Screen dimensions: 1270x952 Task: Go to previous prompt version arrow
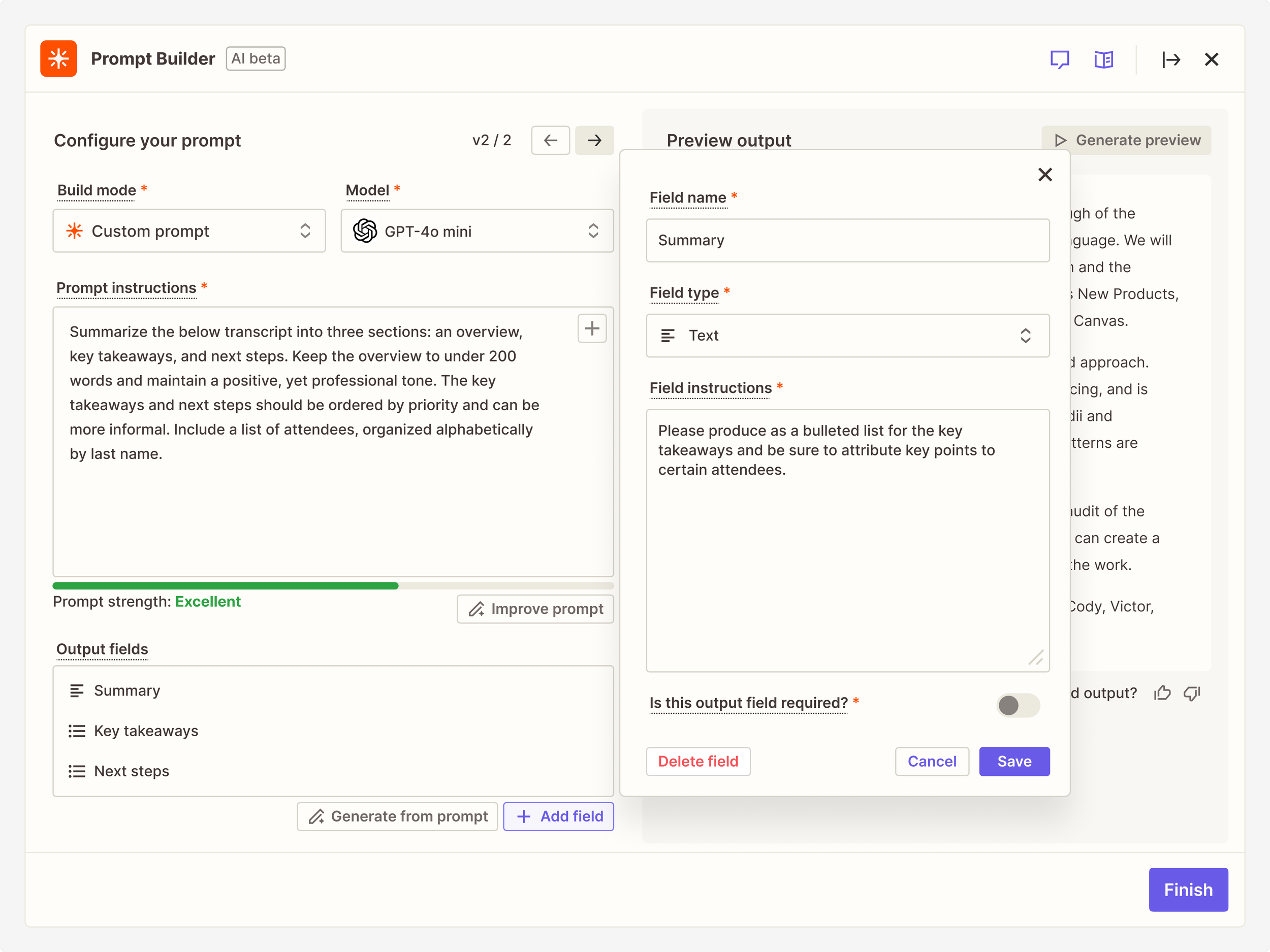click(x=550, y=141)
